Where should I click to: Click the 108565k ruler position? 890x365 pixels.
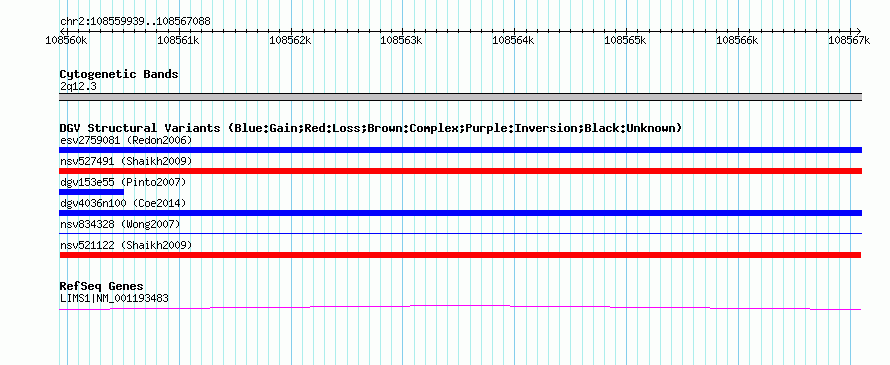coord(625,40)
